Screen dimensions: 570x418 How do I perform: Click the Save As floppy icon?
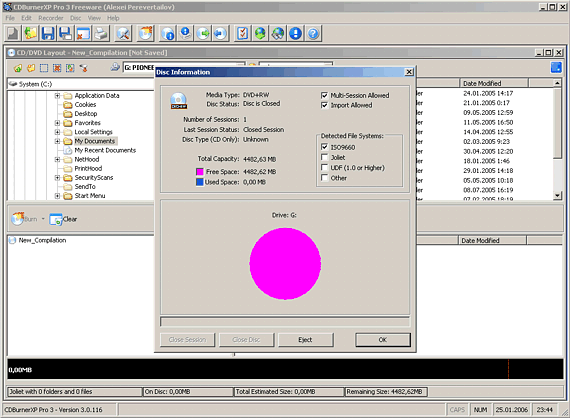click(65, 33)
